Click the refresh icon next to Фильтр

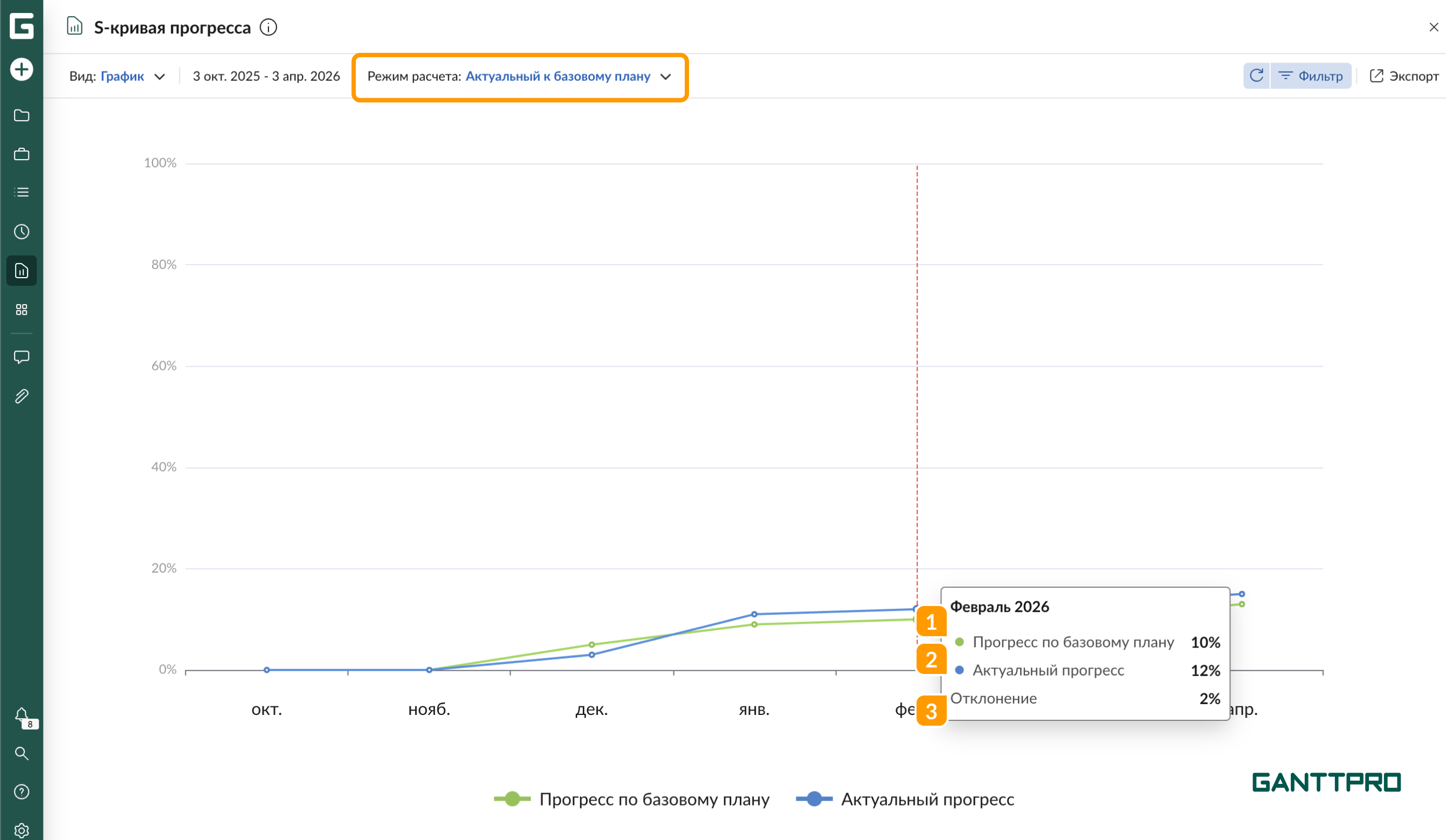click(x=1256, y=75)
